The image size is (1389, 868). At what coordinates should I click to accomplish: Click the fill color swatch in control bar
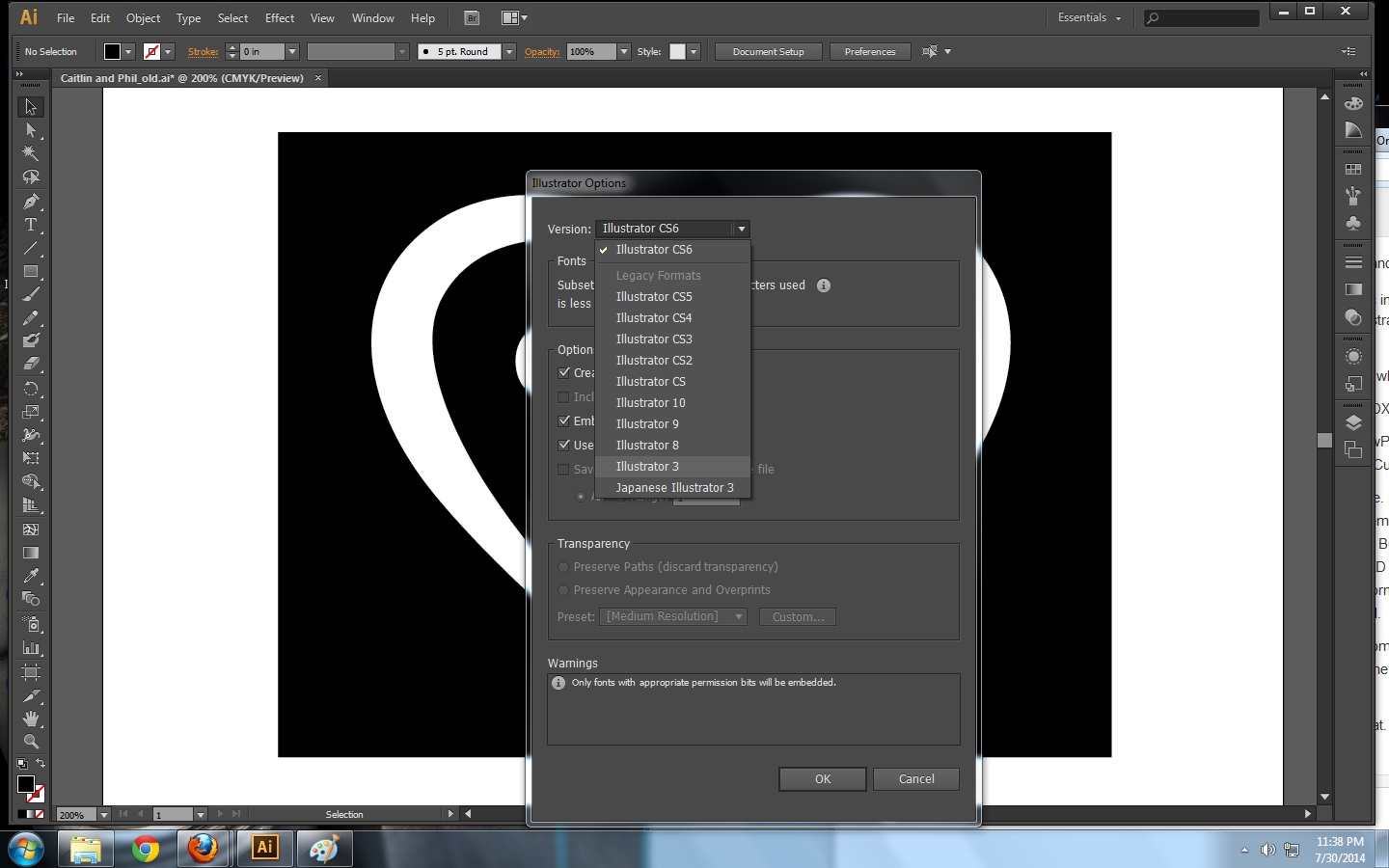(113, 52)
